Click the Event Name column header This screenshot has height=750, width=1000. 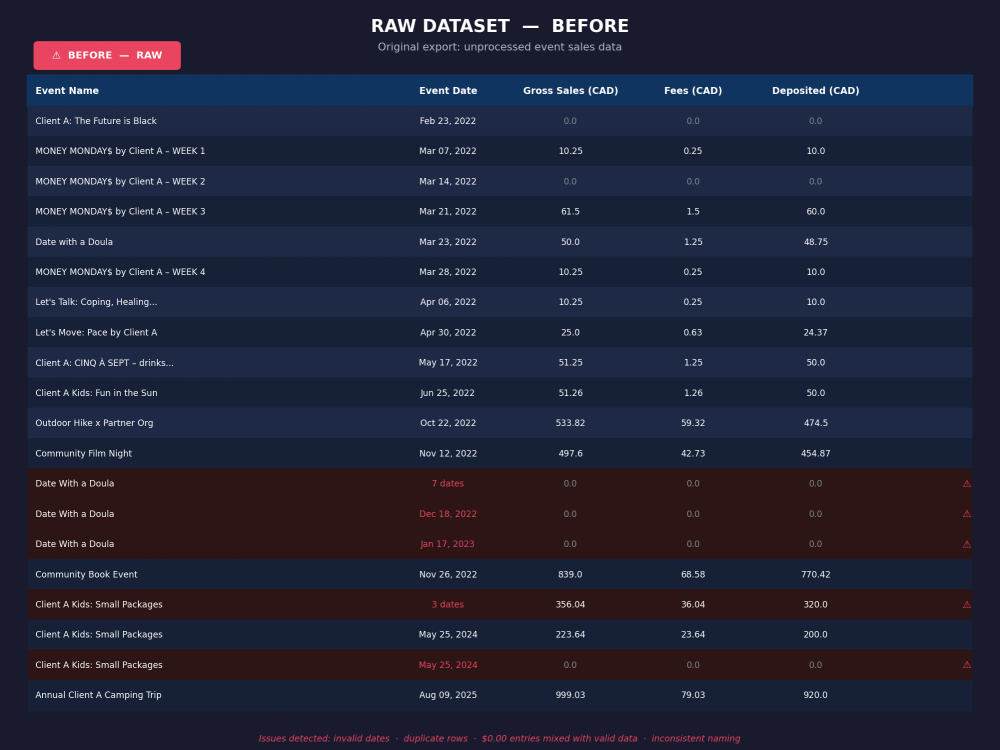click(67, 91)
